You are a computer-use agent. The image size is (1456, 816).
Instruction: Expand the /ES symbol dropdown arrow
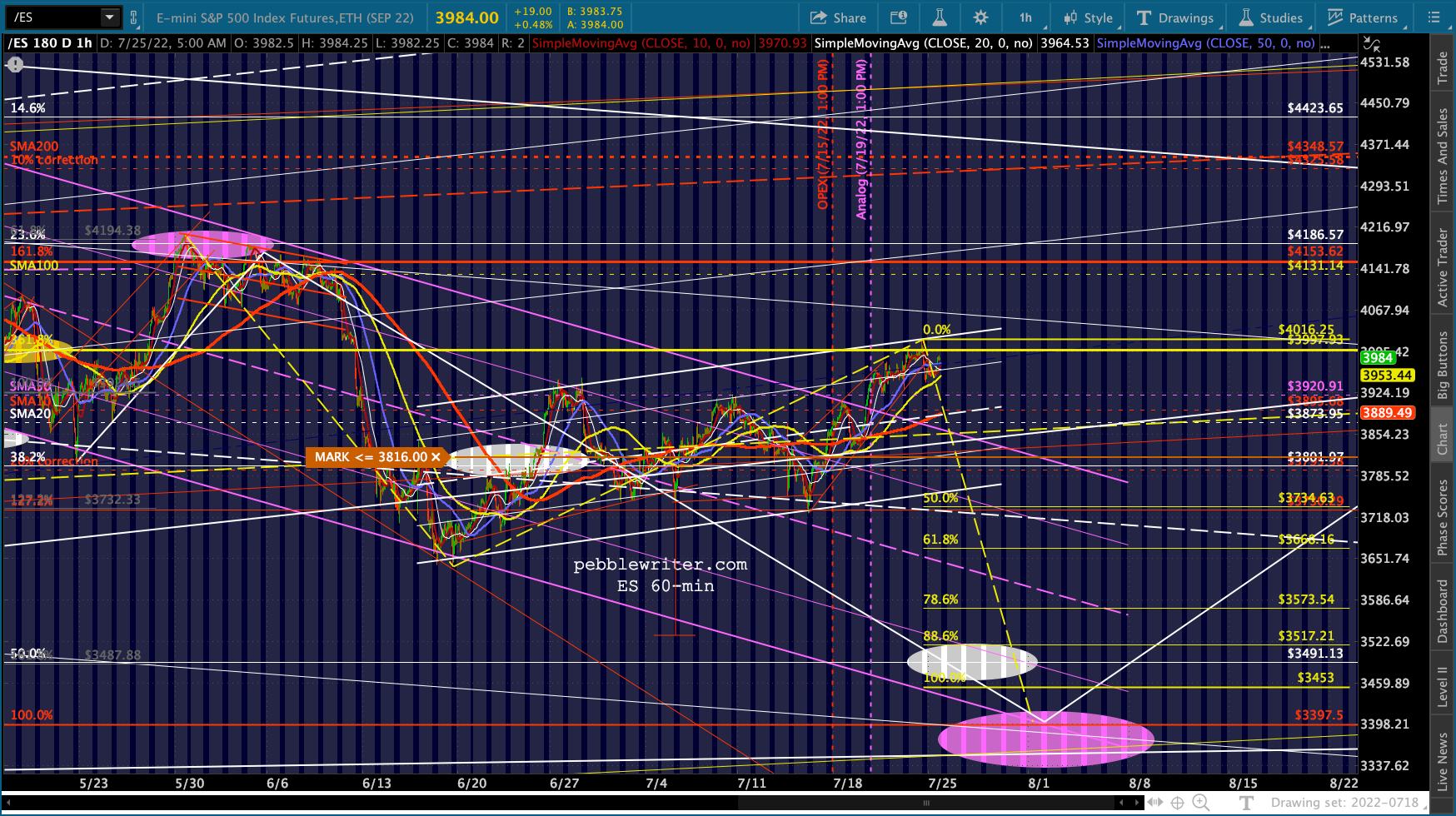coord(109,17)
